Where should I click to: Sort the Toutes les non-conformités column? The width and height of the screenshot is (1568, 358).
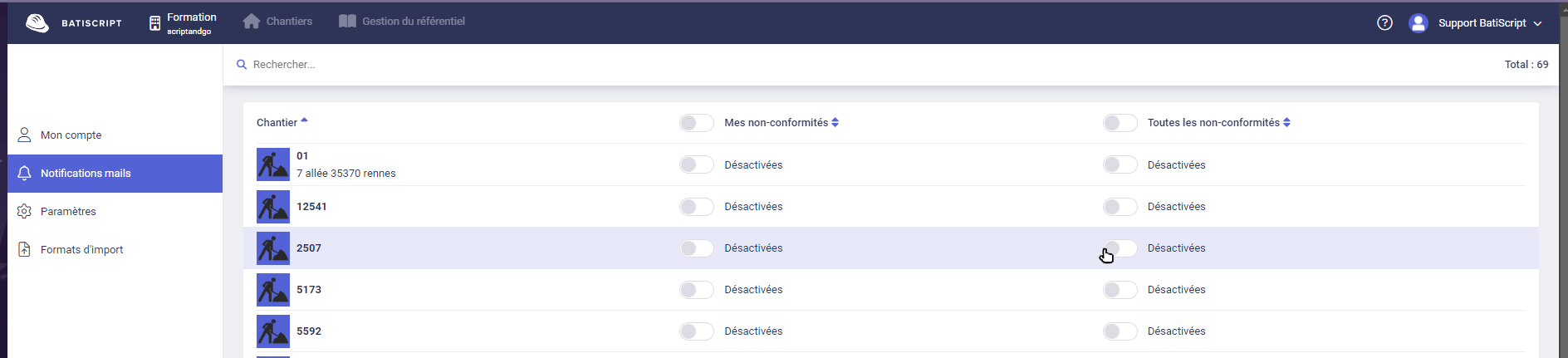click(1286, 122)
